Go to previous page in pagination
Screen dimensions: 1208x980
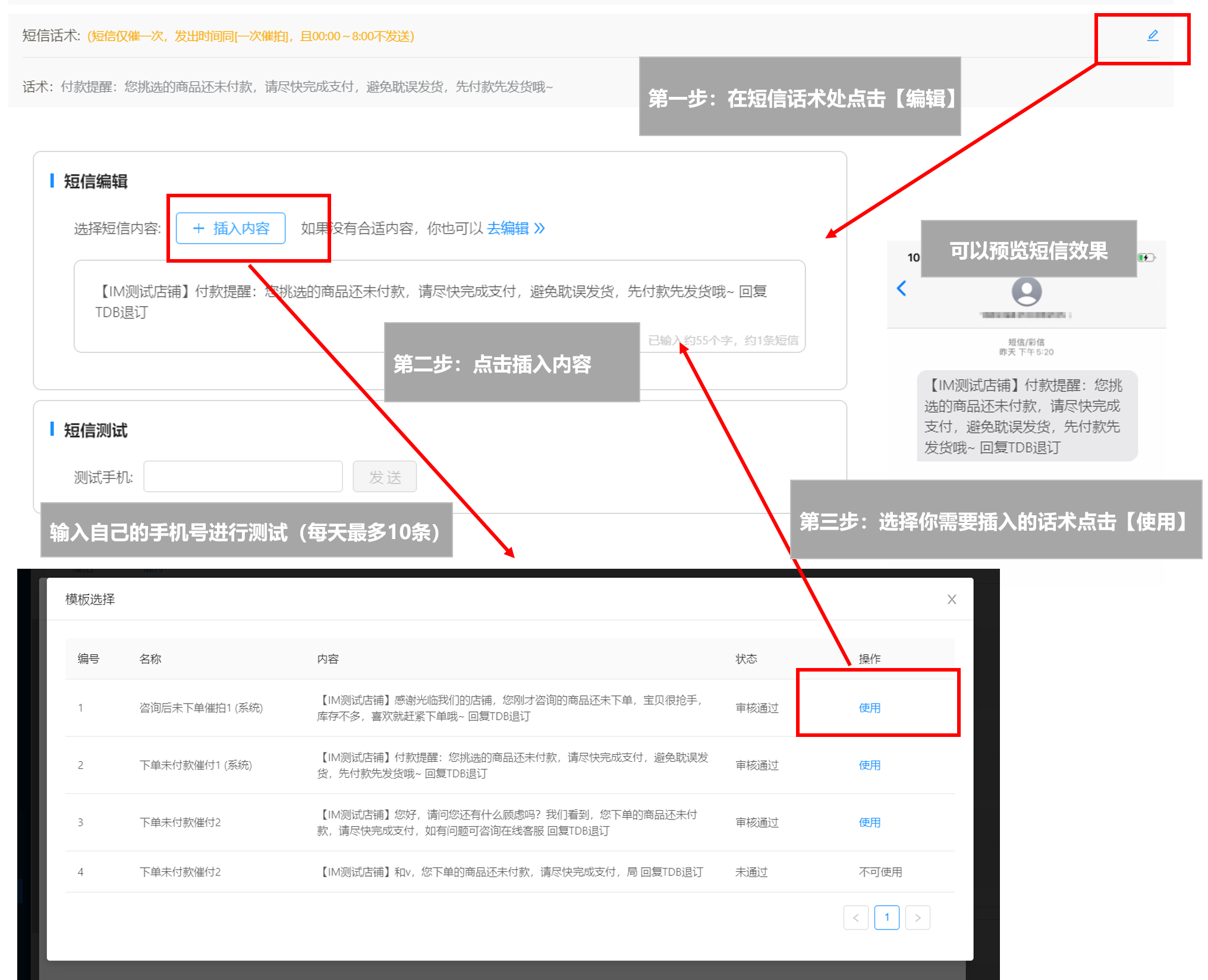coord(855,918)
